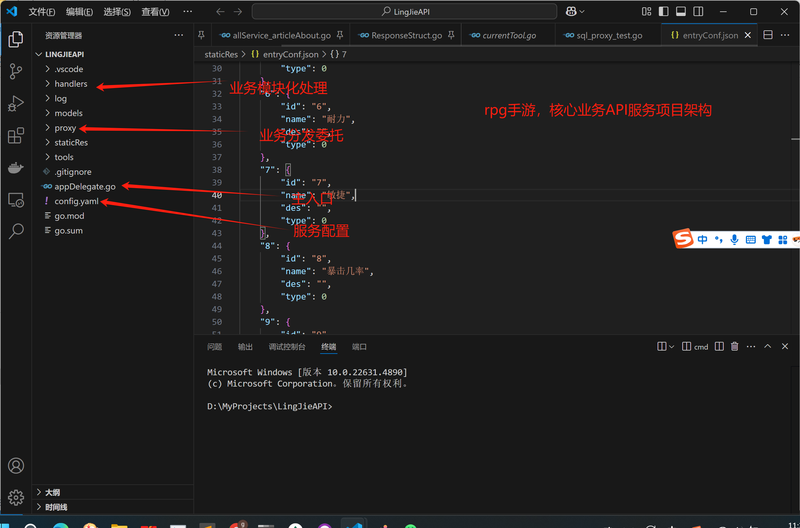Open the Customize Layout icon

point(646,11)
